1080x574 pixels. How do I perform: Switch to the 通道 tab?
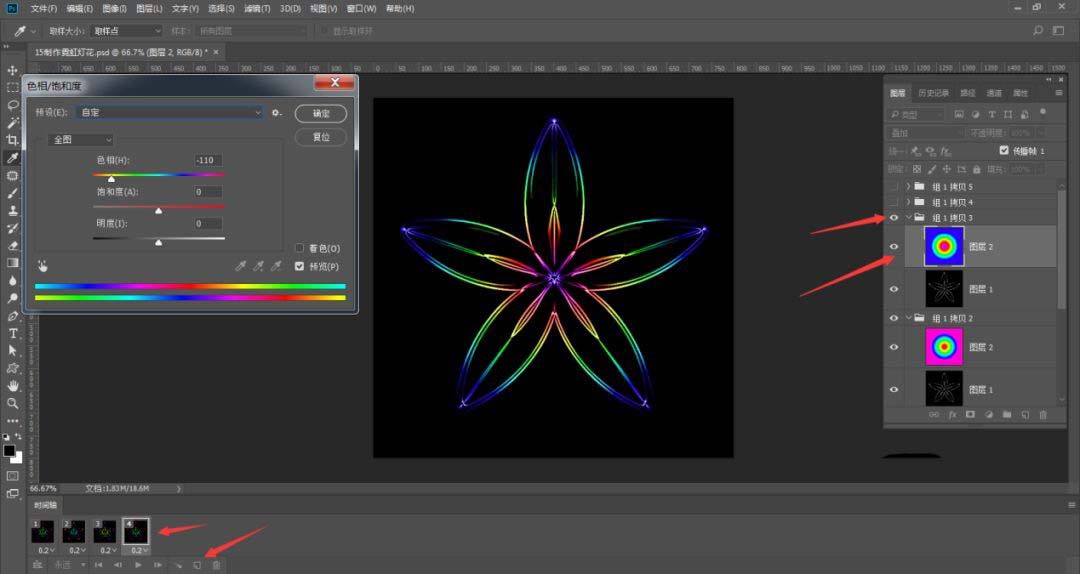[x=994, y=93]
